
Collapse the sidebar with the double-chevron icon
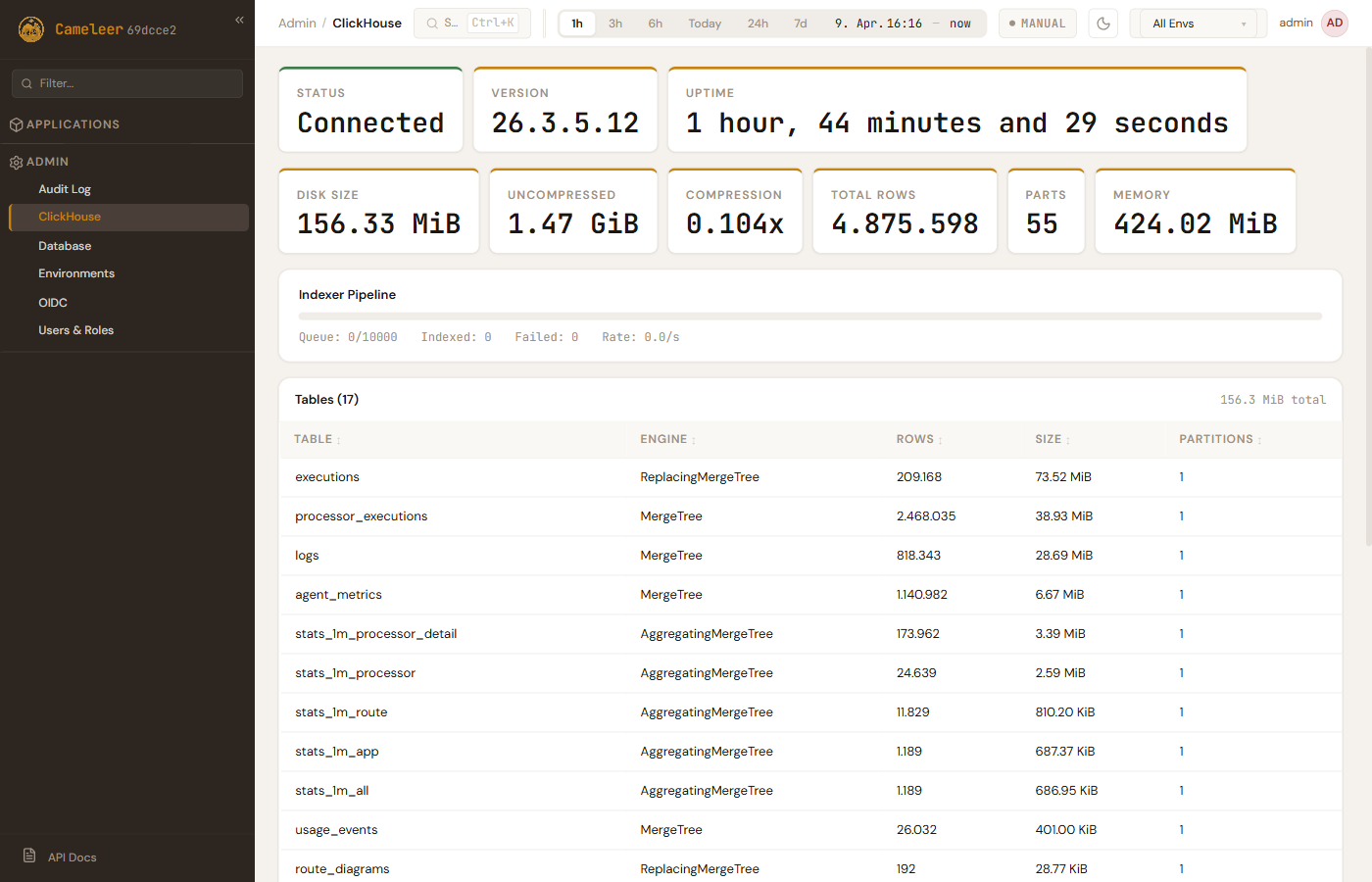click(239, 20)
